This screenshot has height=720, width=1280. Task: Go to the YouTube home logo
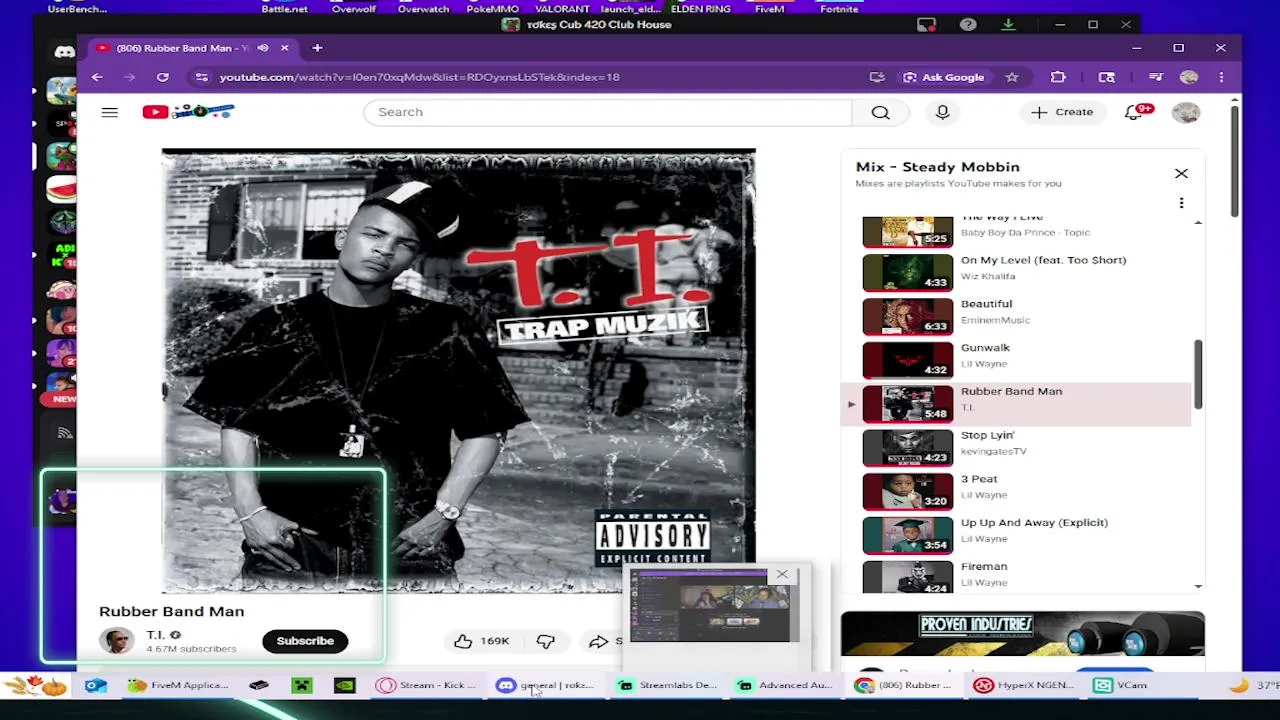coord(188,112)
